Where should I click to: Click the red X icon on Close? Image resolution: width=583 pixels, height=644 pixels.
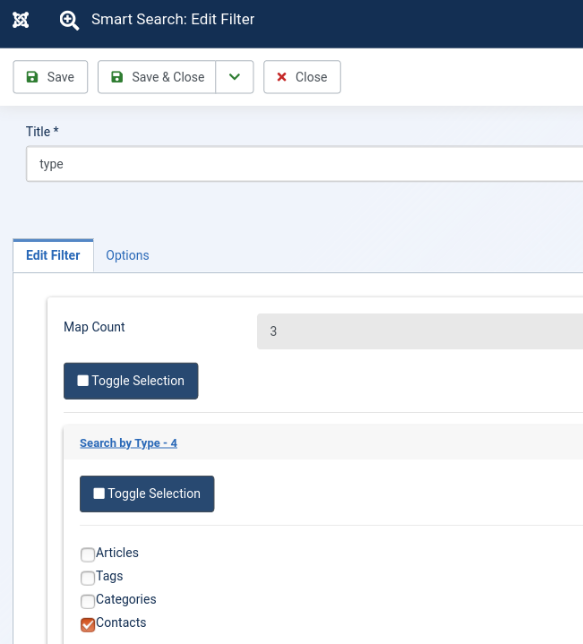[x=281, y=77]
